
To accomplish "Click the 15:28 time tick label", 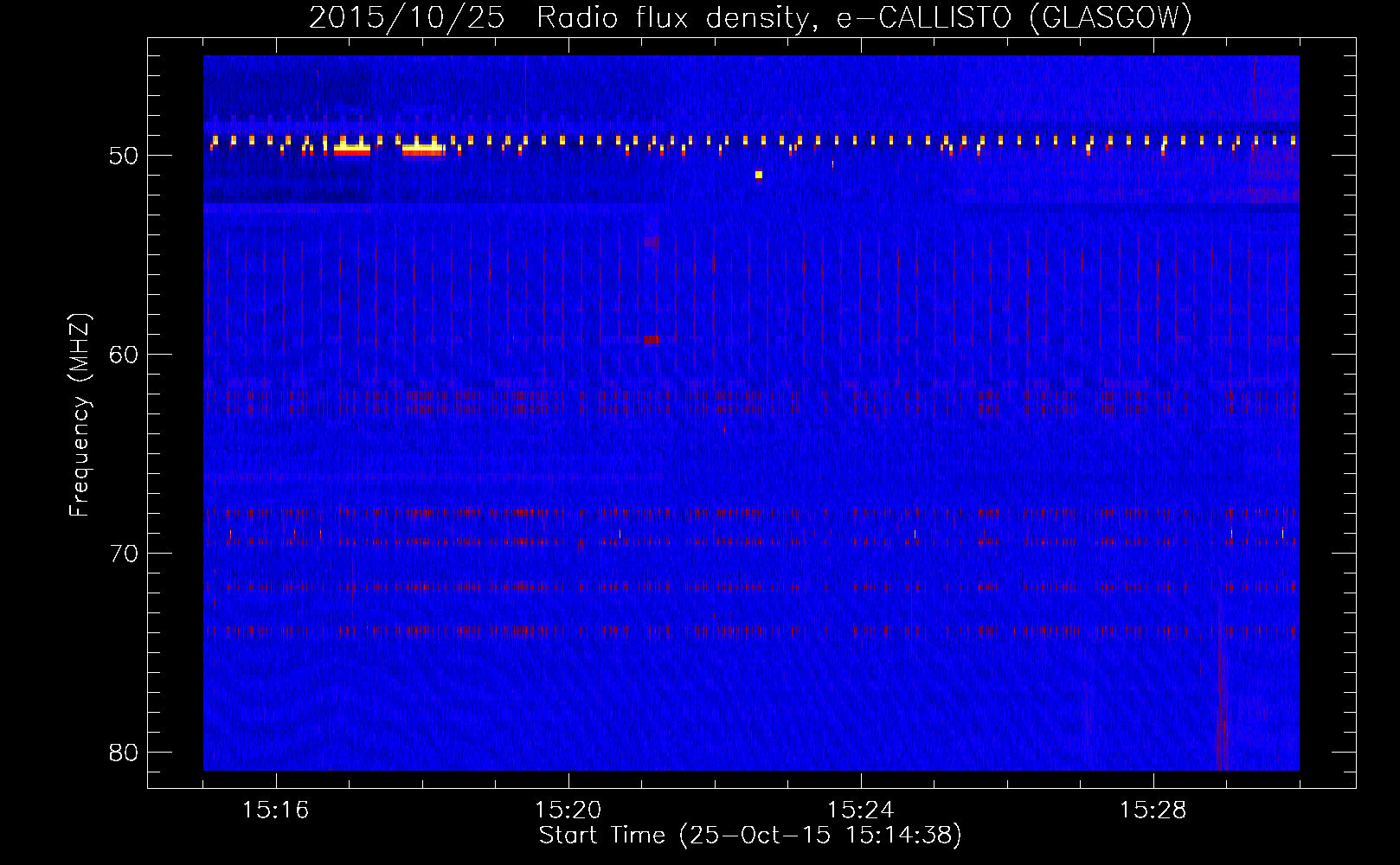I will (1153, 810).
